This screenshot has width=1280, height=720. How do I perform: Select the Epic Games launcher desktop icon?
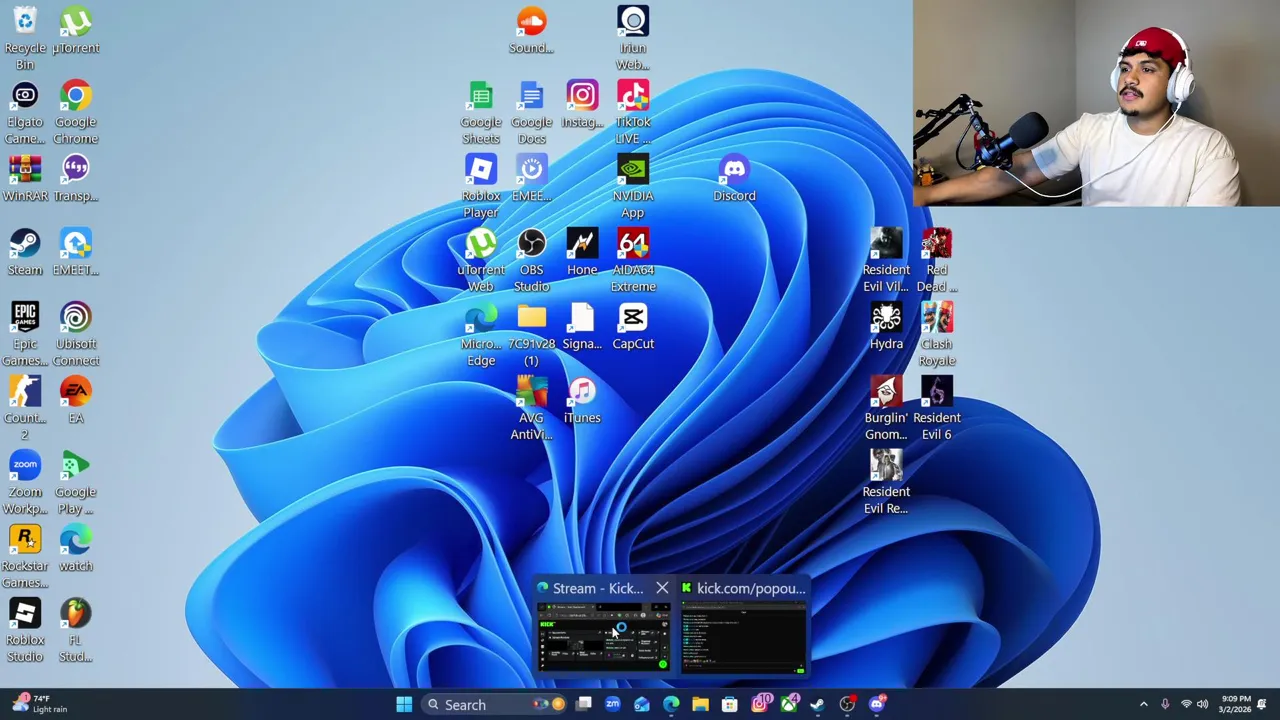click(x=25, y=334)
